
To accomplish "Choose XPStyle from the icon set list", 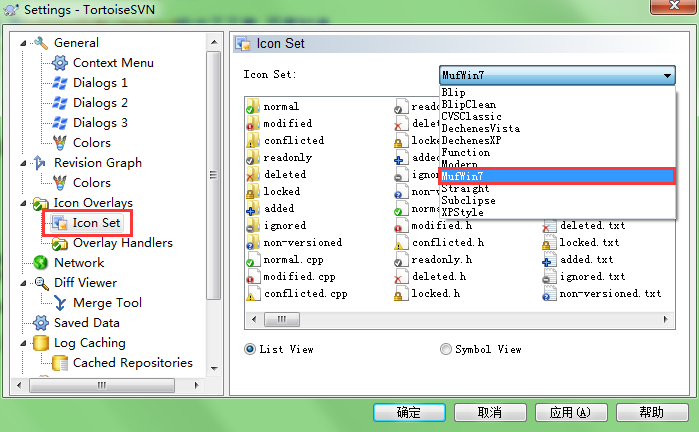I will pos(557,213).
